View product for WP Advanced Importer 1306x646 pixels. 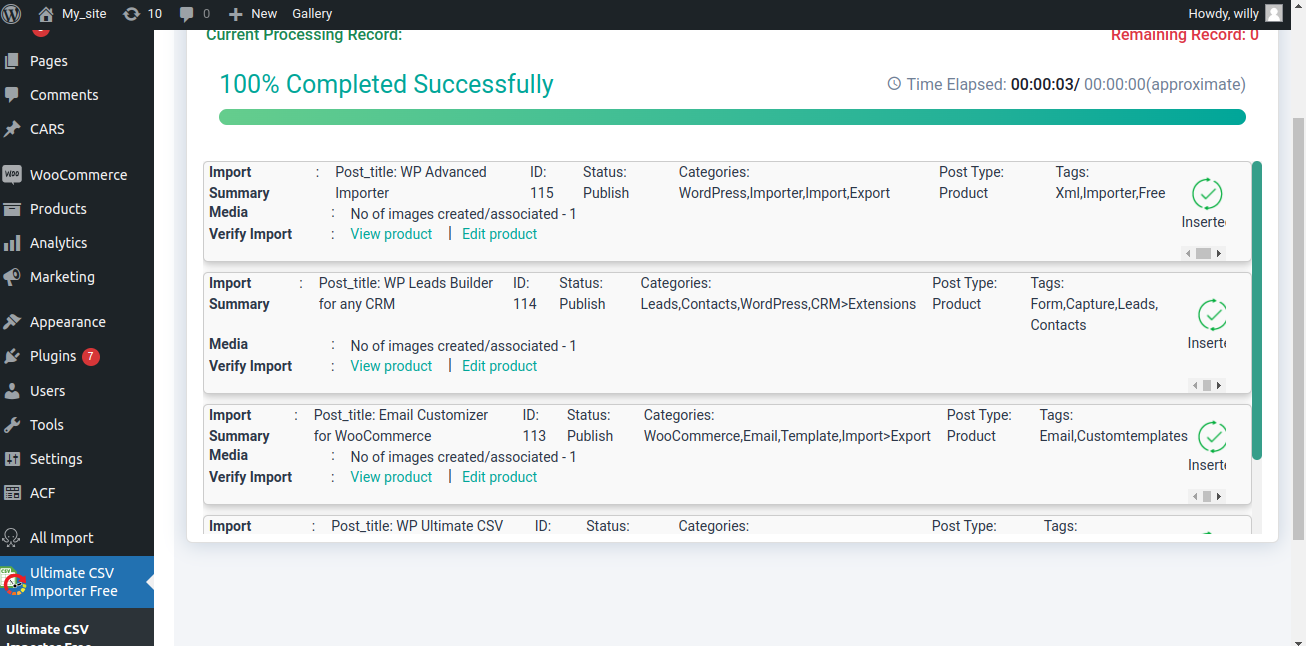tap(391, 234)
